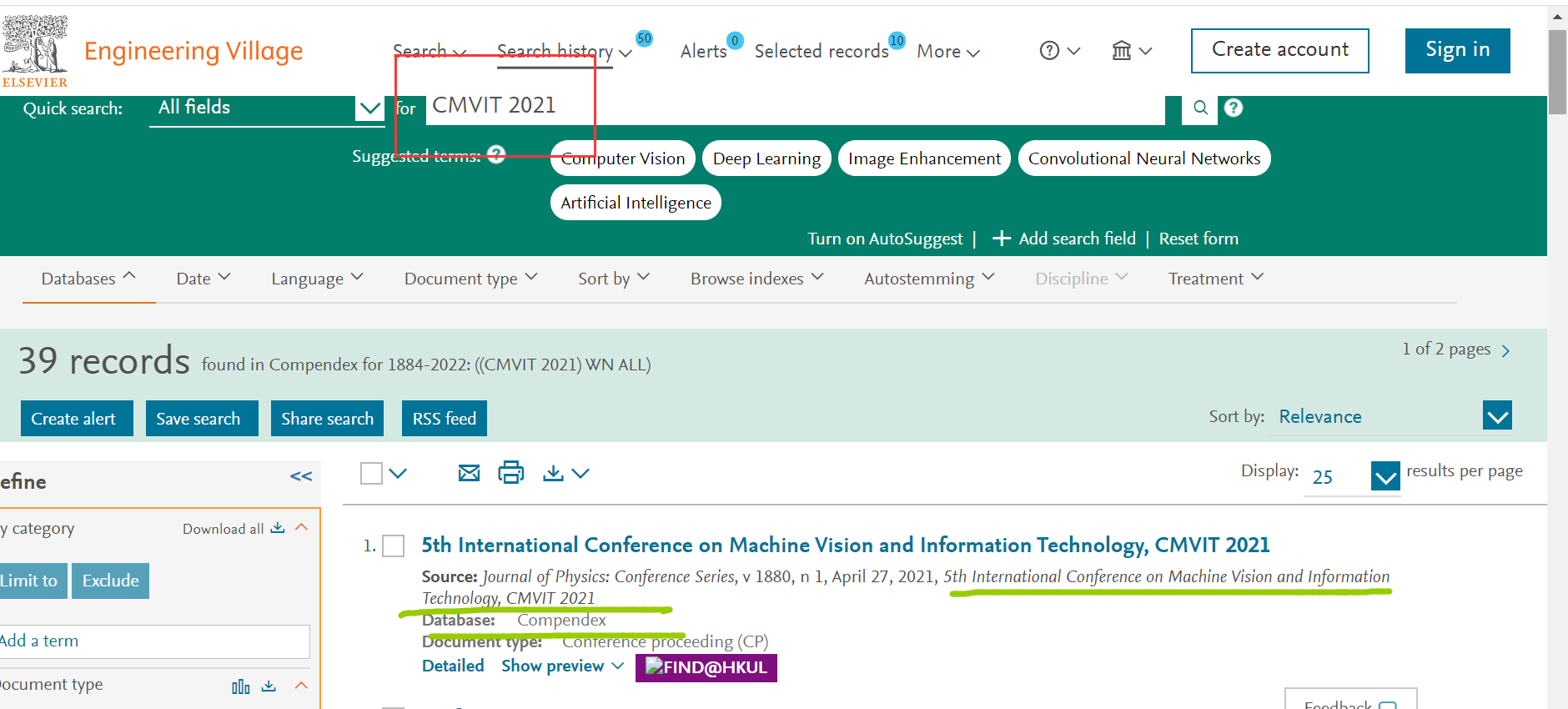The width and height of the screenshot is (1568, 709).
Task: Click the Alerts count badge 0
Action: tap(735, 40)
